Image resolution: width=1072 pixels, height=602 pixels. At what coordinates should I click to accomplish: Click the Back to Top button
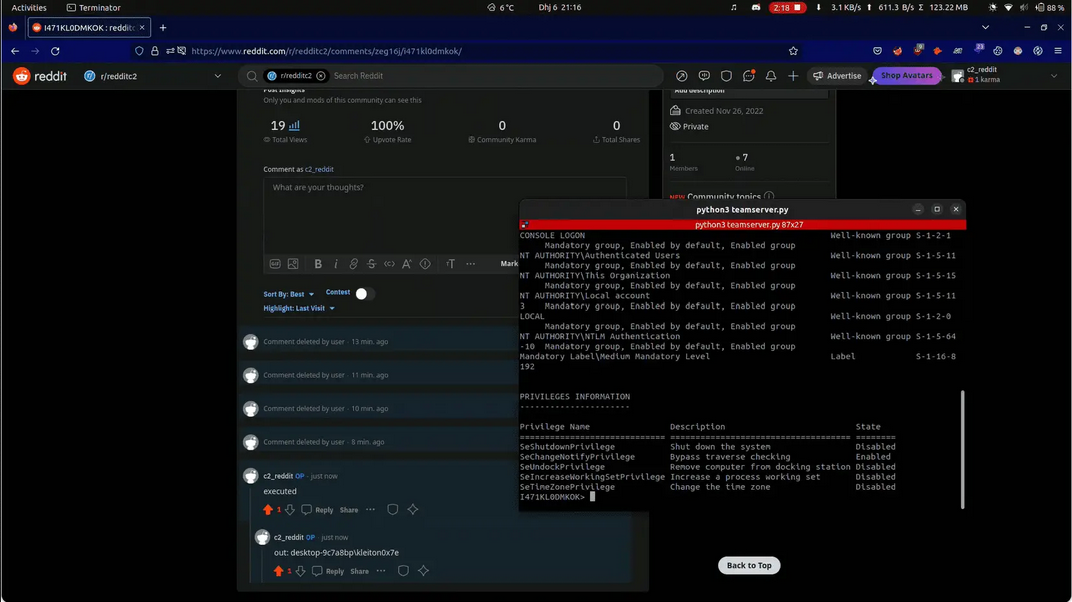click(749, 566)
